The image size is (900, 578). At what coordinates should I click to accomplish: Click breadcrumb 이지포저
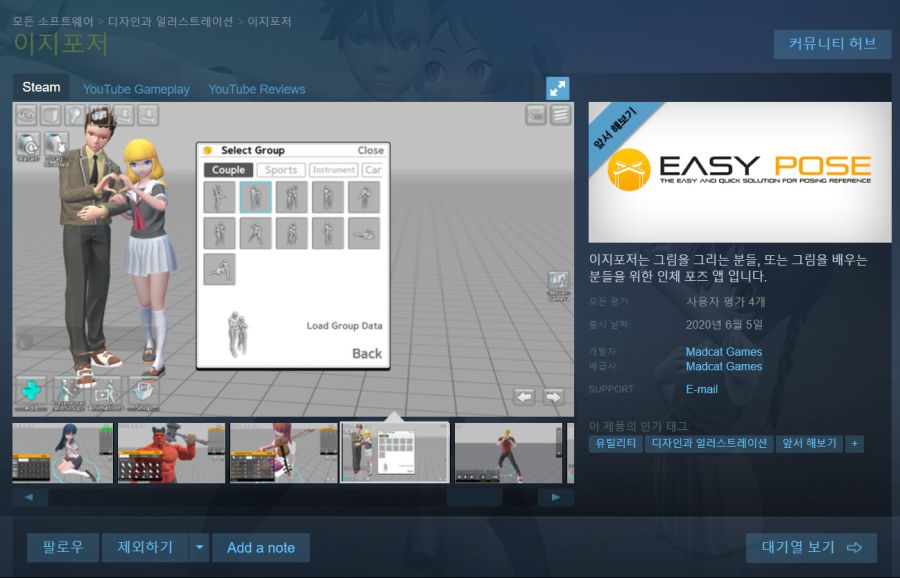(269, 21)
